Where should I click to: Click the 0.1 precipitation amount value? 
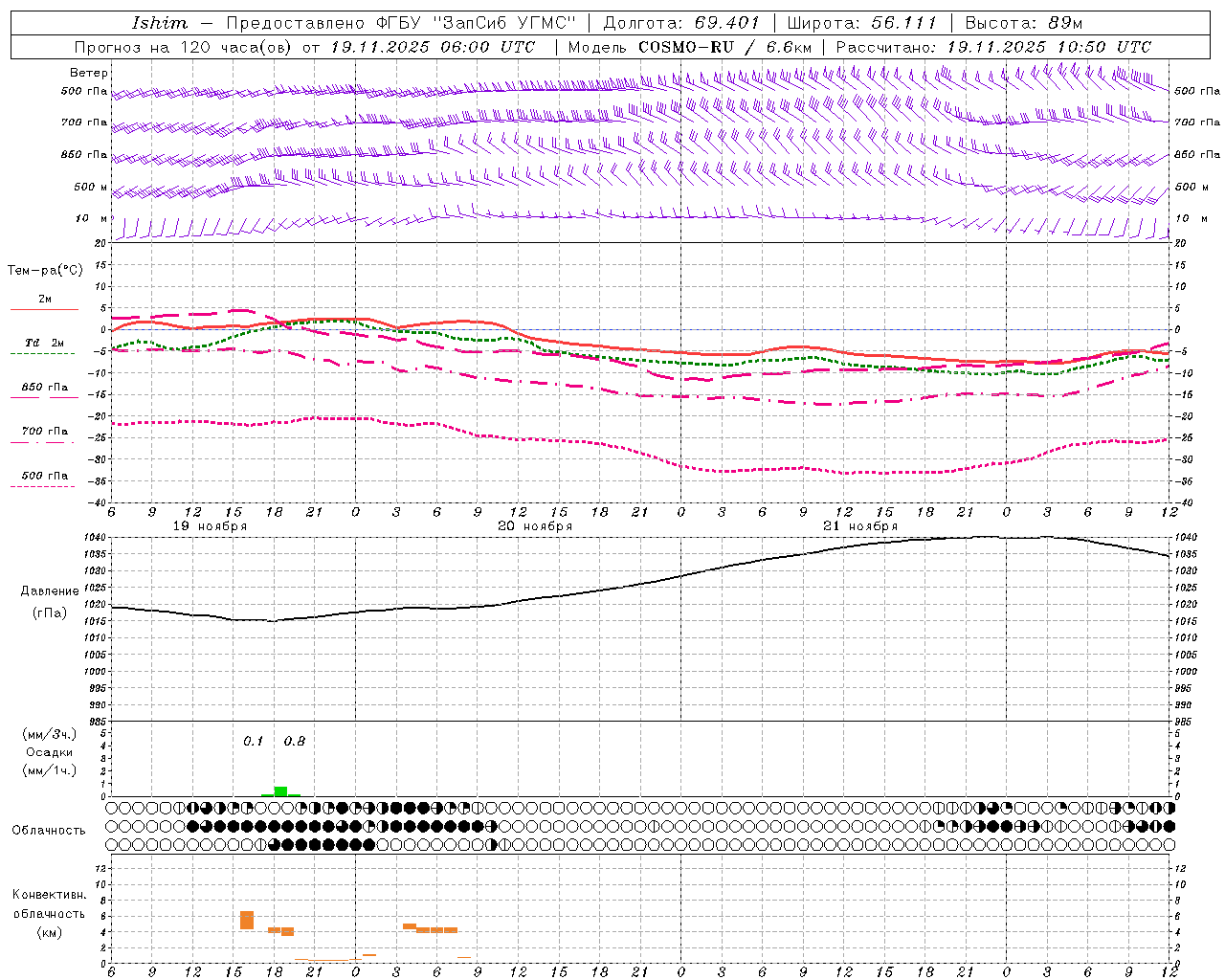(253, 741)
